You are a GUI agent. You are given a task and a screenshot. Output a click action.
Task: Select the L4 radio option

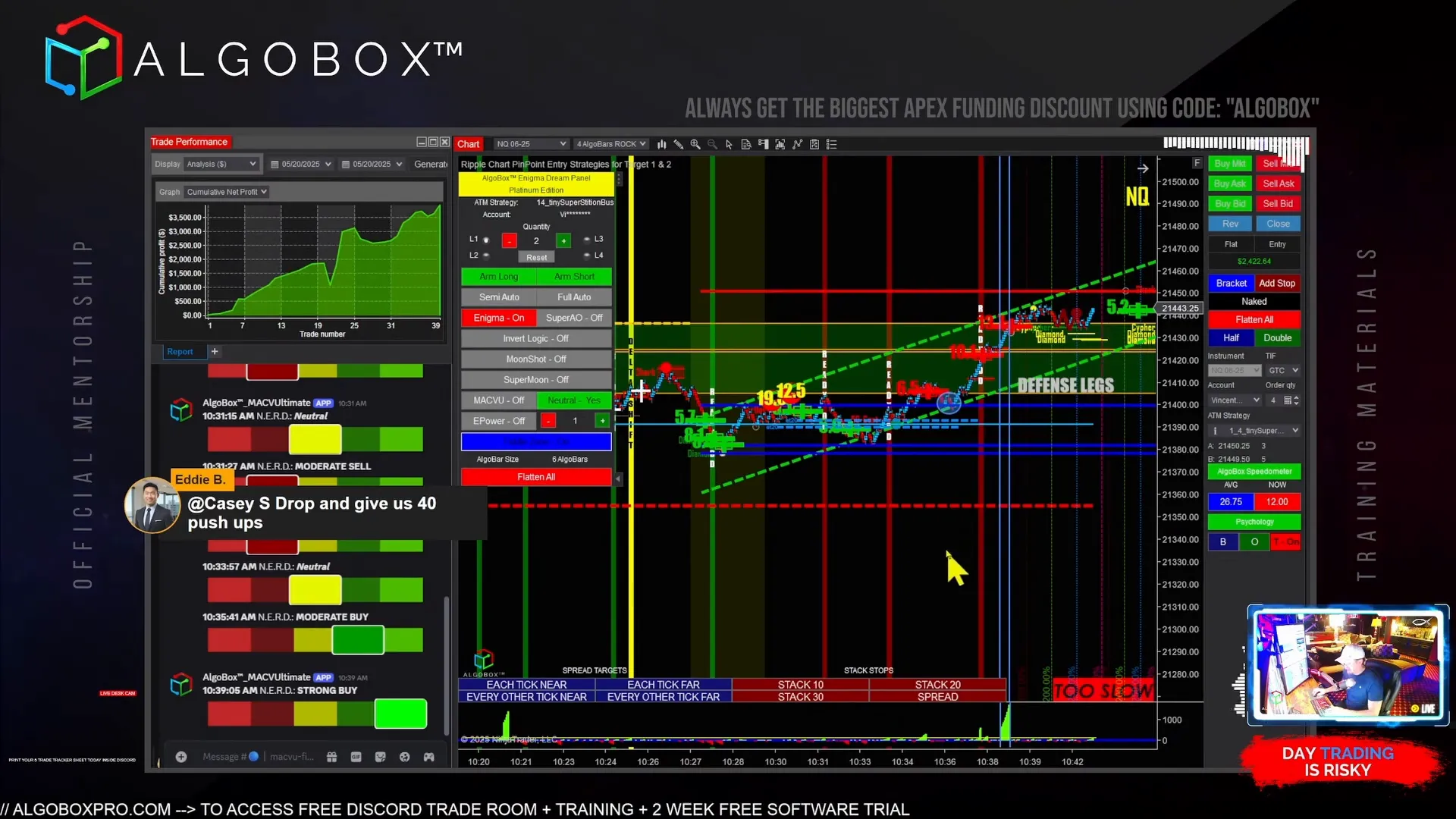586,256
